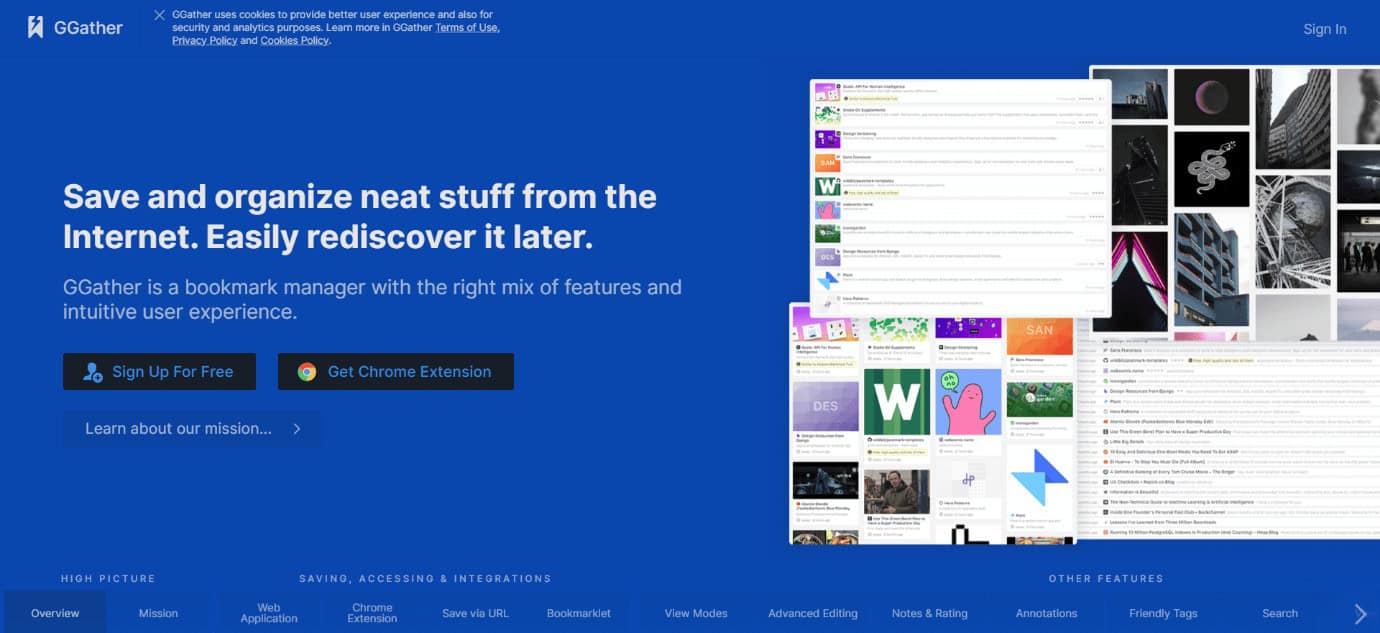Open the Cookies Policy link
This screenshot has height=633, width=1380.
pos(294,41)
